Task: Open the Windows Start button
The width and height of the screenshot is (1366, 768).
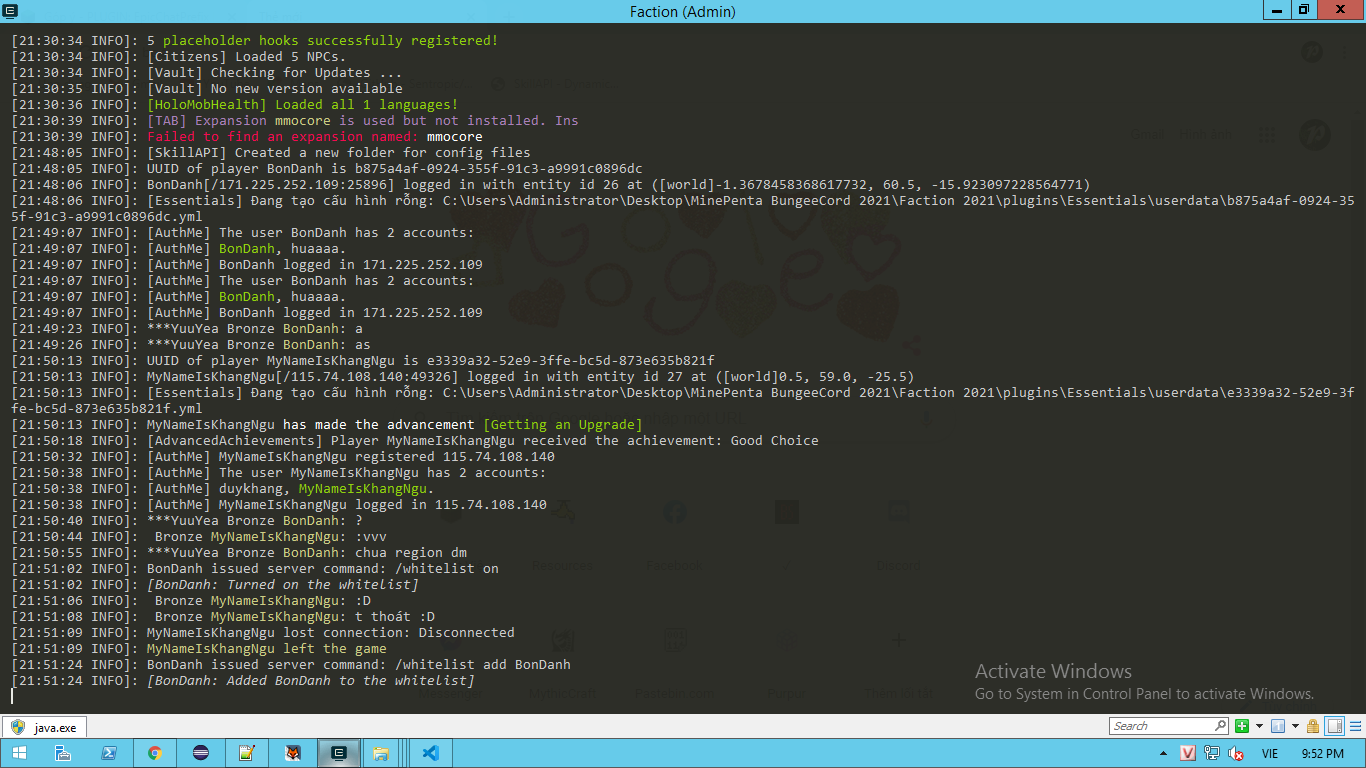Action: coord(20,753)
